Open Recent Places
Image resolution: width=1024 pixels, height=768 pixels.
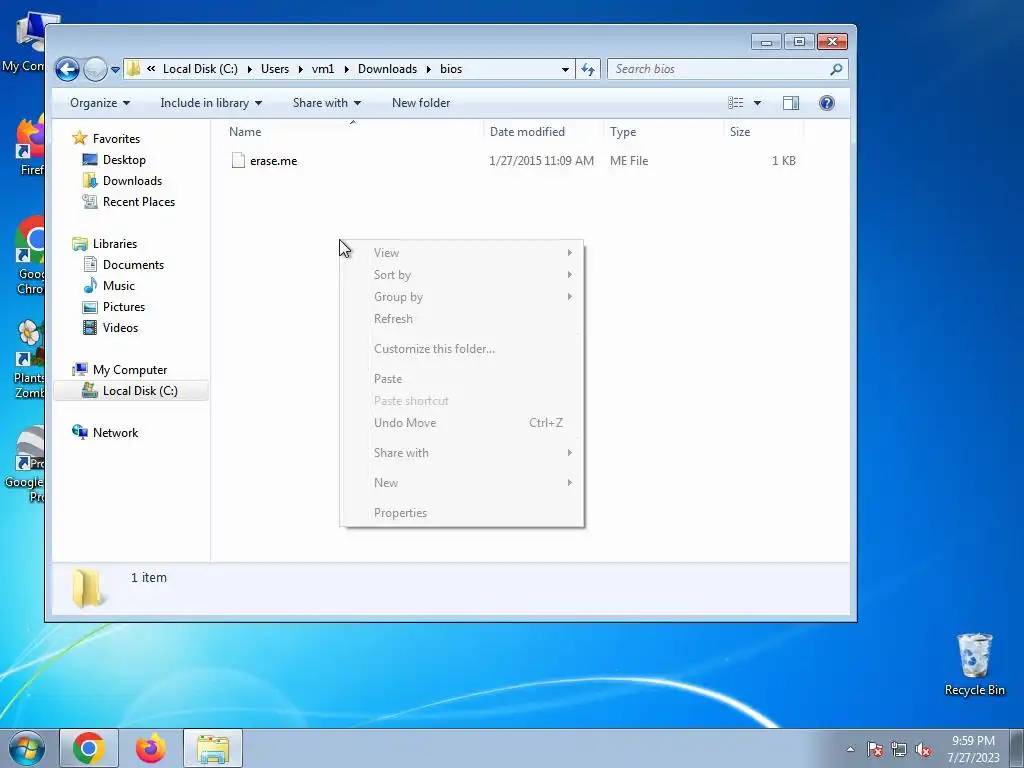138,202
